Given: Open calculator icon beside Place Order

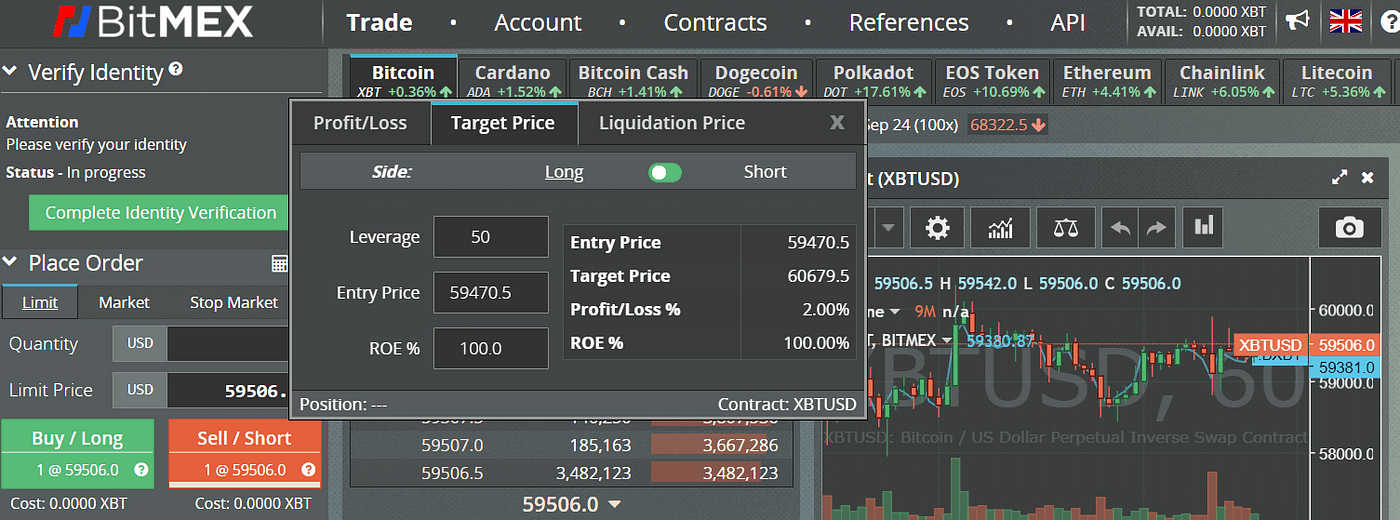Looking at the screenshot, I should point(280,264).
